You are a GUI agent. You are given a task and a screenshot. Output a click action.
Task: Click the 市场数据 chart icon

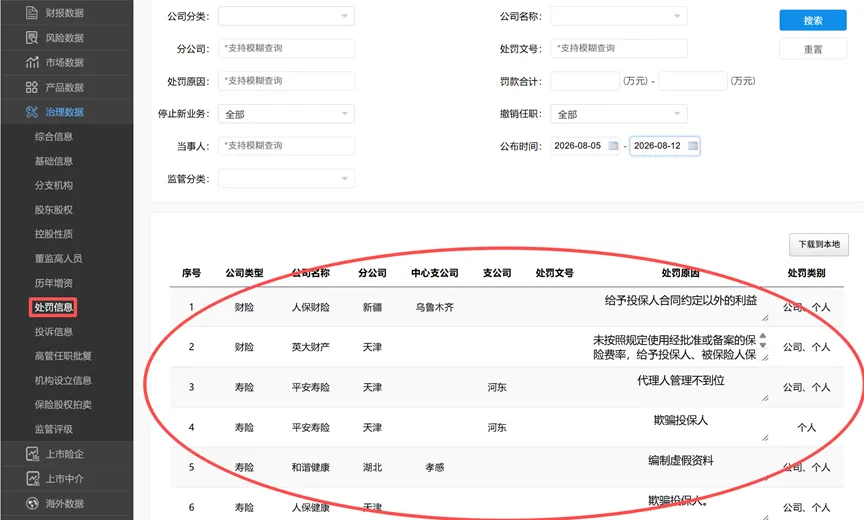pos(32,62)
